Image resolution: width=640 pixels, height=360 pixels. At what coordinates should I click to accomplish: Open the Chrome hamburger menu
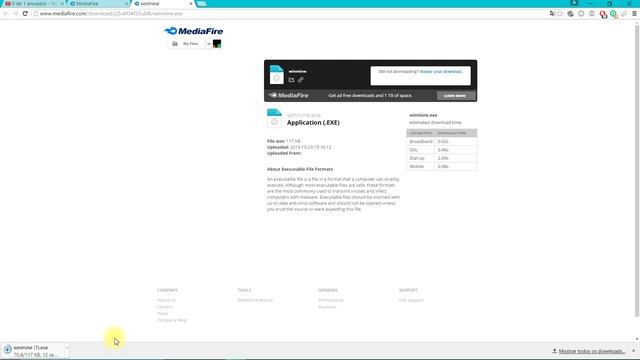[634, 13]
